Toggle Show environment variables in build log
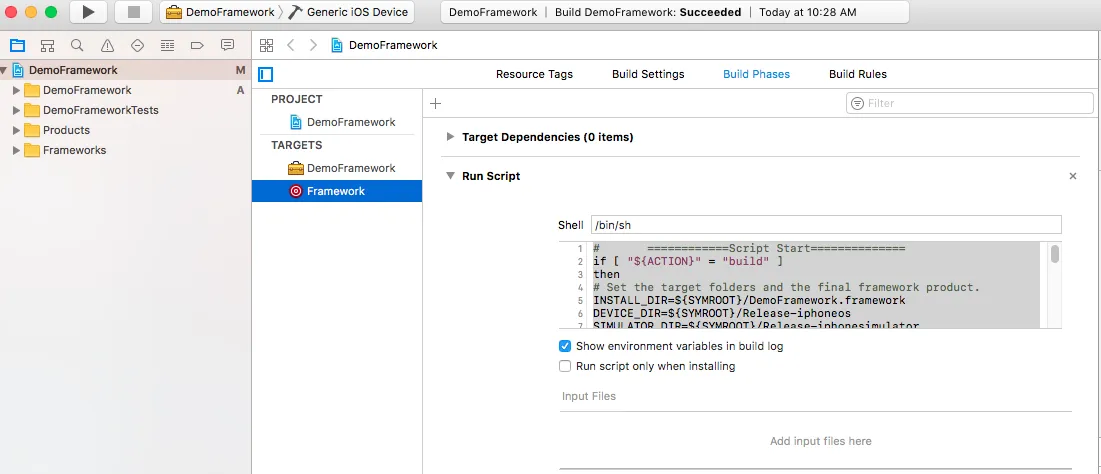 (565, 346)
